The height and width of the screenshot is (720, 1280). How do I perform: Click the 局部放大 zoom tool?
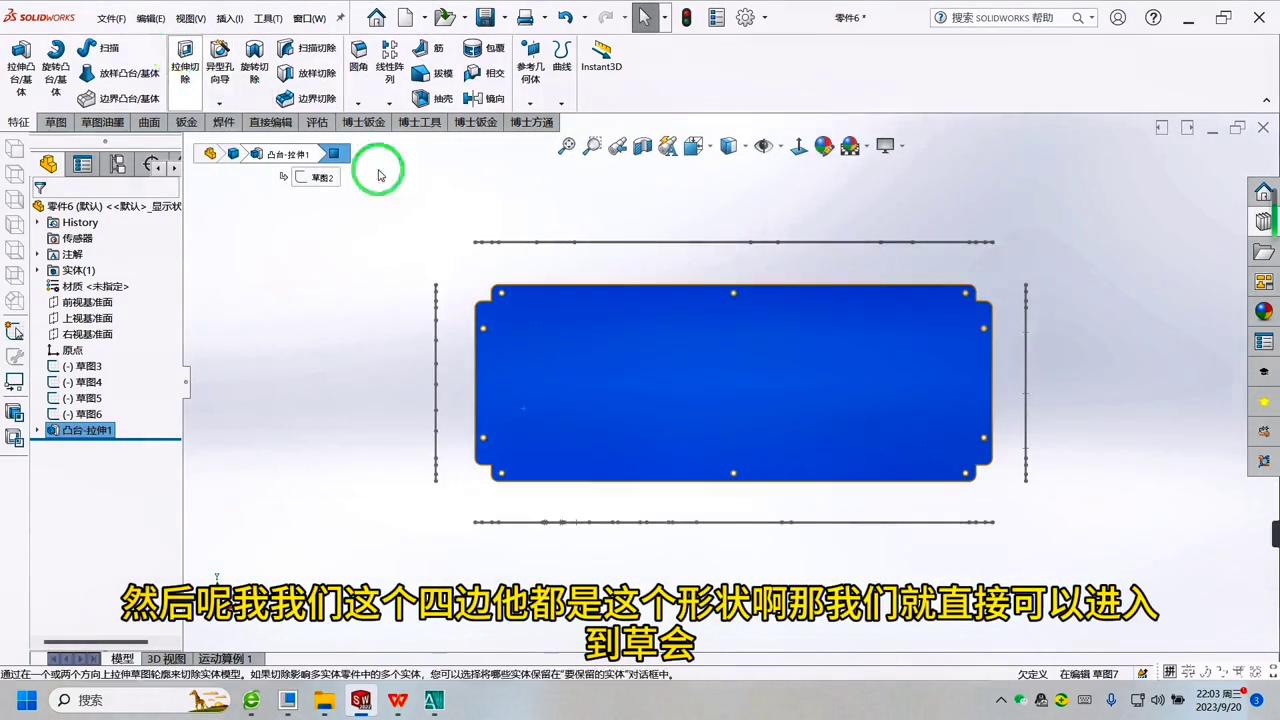pos(592,146)
